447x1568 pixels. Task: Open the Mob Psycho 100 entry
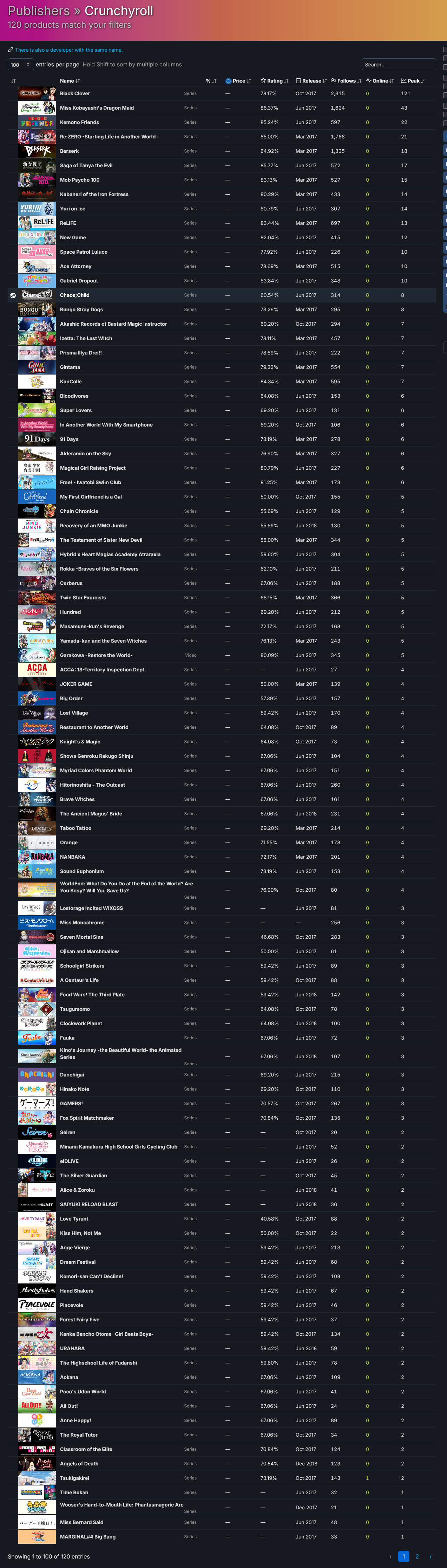(x=80, y=180)
